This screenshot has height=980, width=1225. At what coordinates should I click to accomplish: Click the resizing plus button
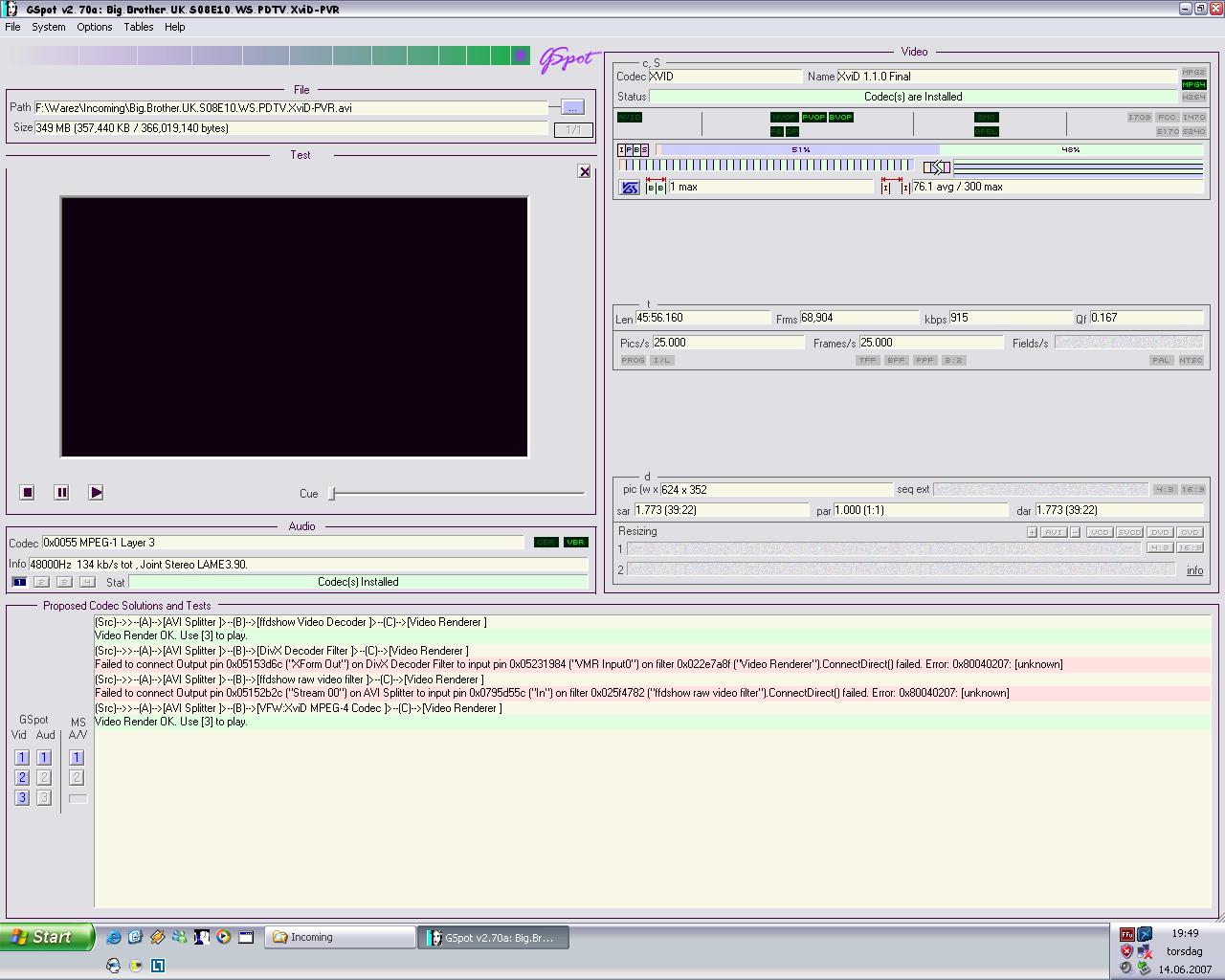pos(1032,532)
